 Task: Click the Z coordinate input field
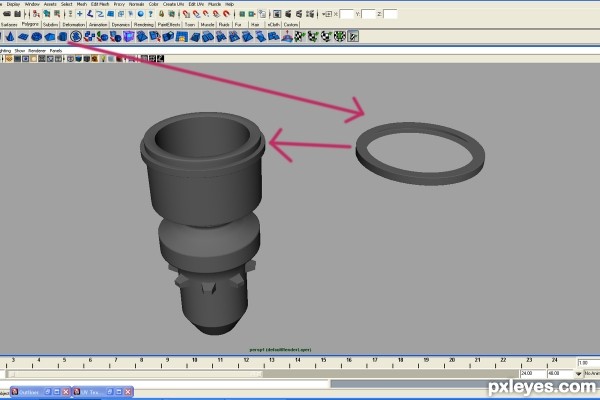390,14
